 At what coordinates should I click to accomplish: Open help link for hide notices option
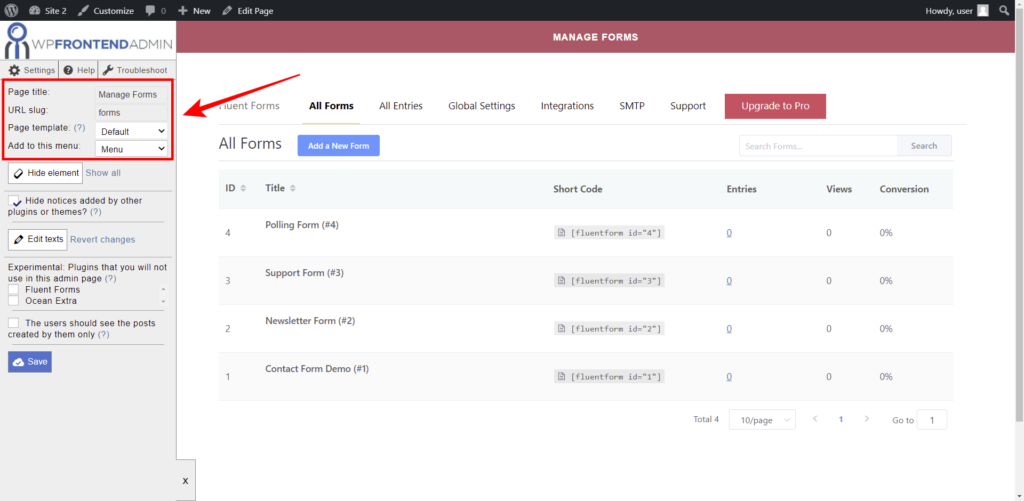click(95, 212)
